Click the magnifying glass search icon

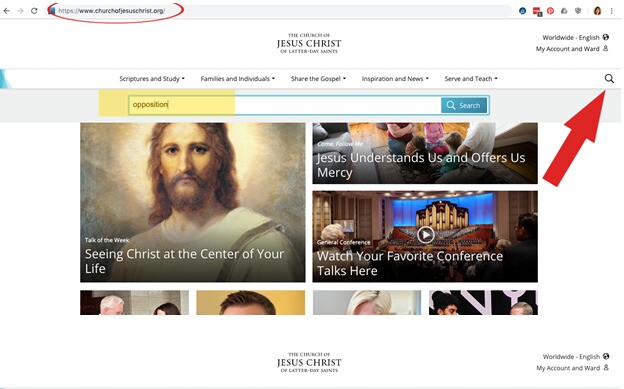coord(609,78)
